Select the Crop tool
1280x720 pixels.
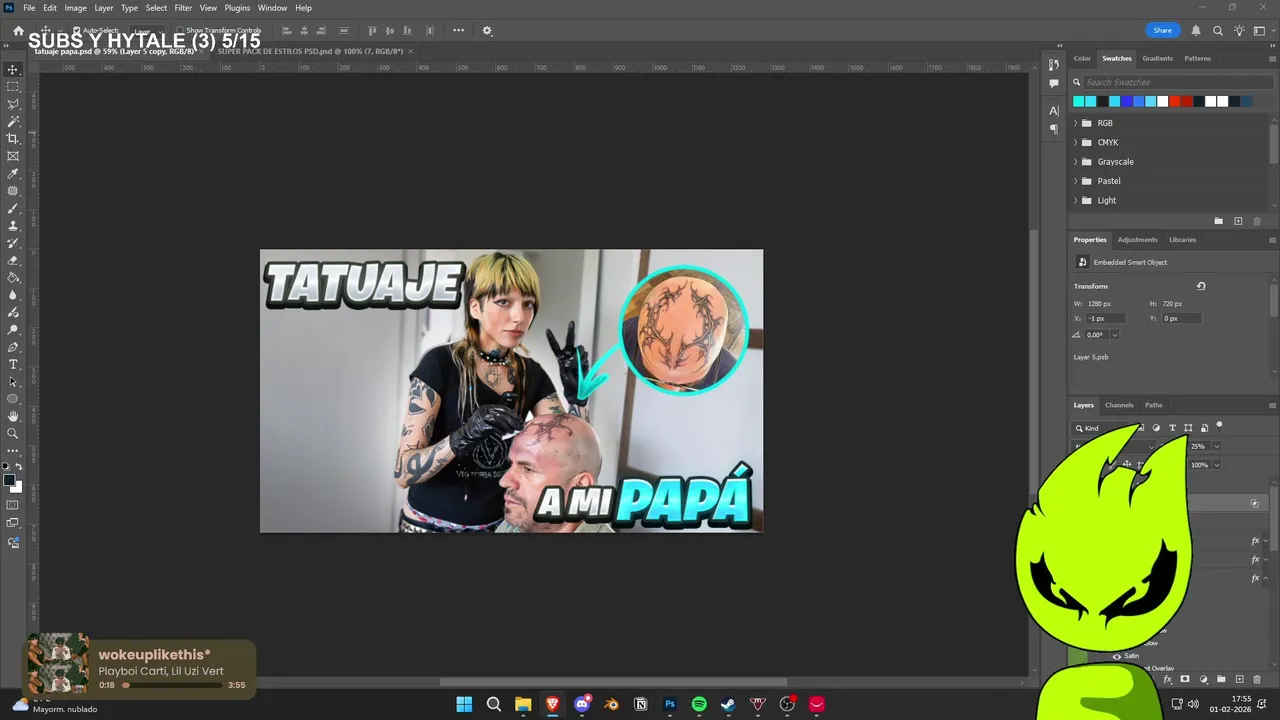click(x=13, y=139)
